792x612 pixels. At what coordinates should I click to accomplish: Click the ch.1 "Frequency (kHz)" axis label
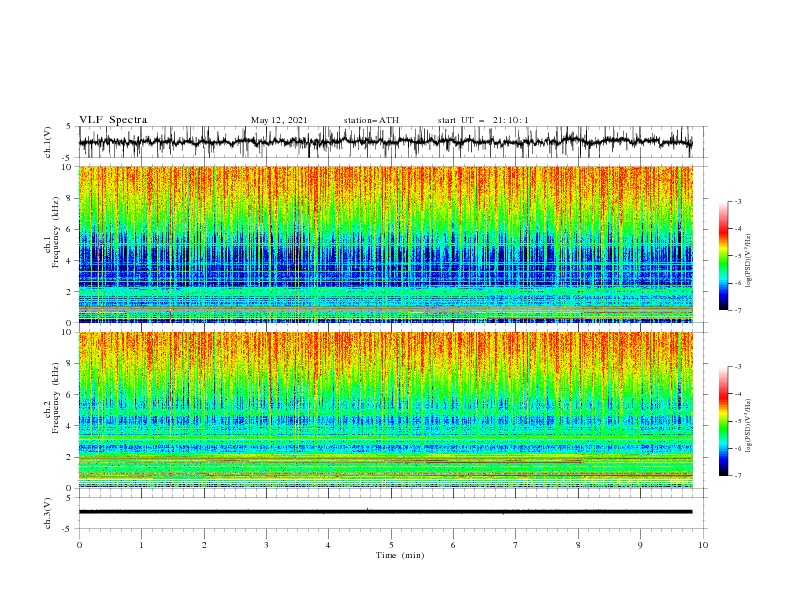(56, 232)
